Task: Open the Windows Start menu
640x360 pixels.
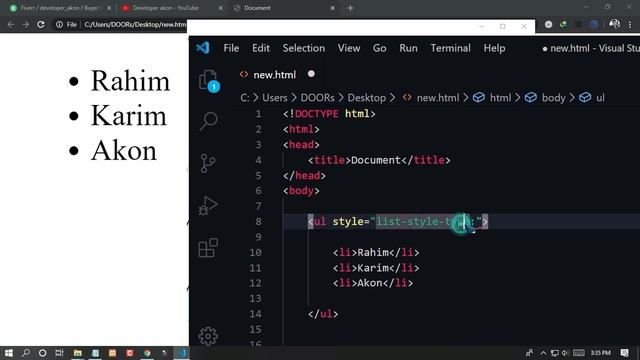Action: tap(9, 353)
